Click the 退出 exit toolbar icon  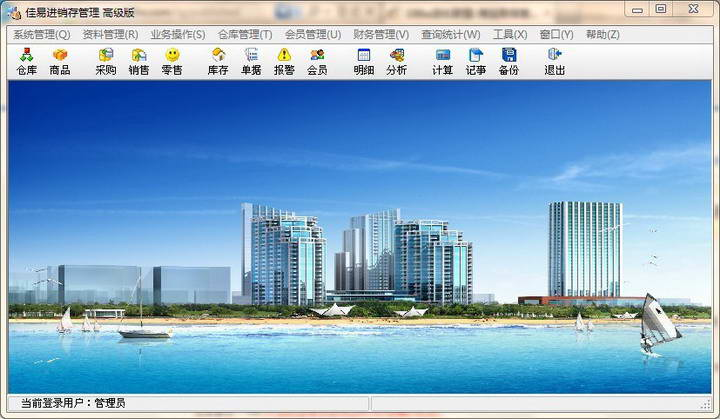click(x=555, y=62)
